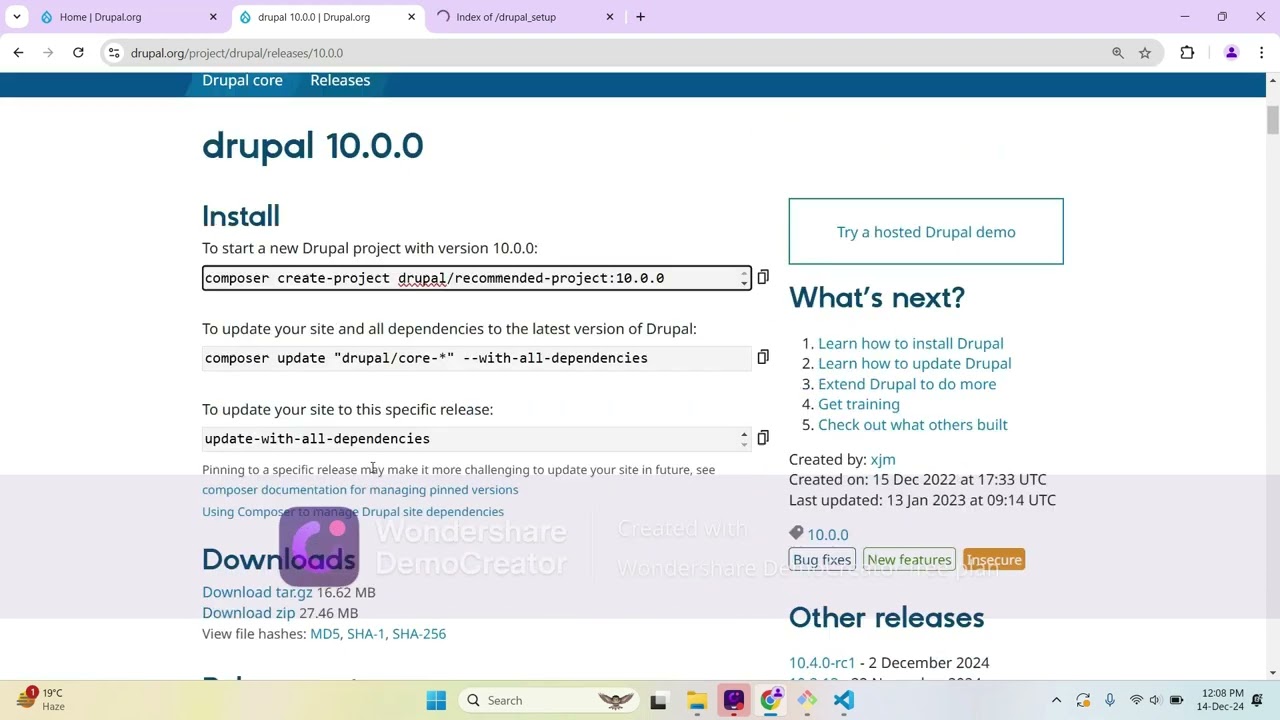1280x720 pixels.
Task: Show hidden system tray icons
Action: (x=1056, y=700)
